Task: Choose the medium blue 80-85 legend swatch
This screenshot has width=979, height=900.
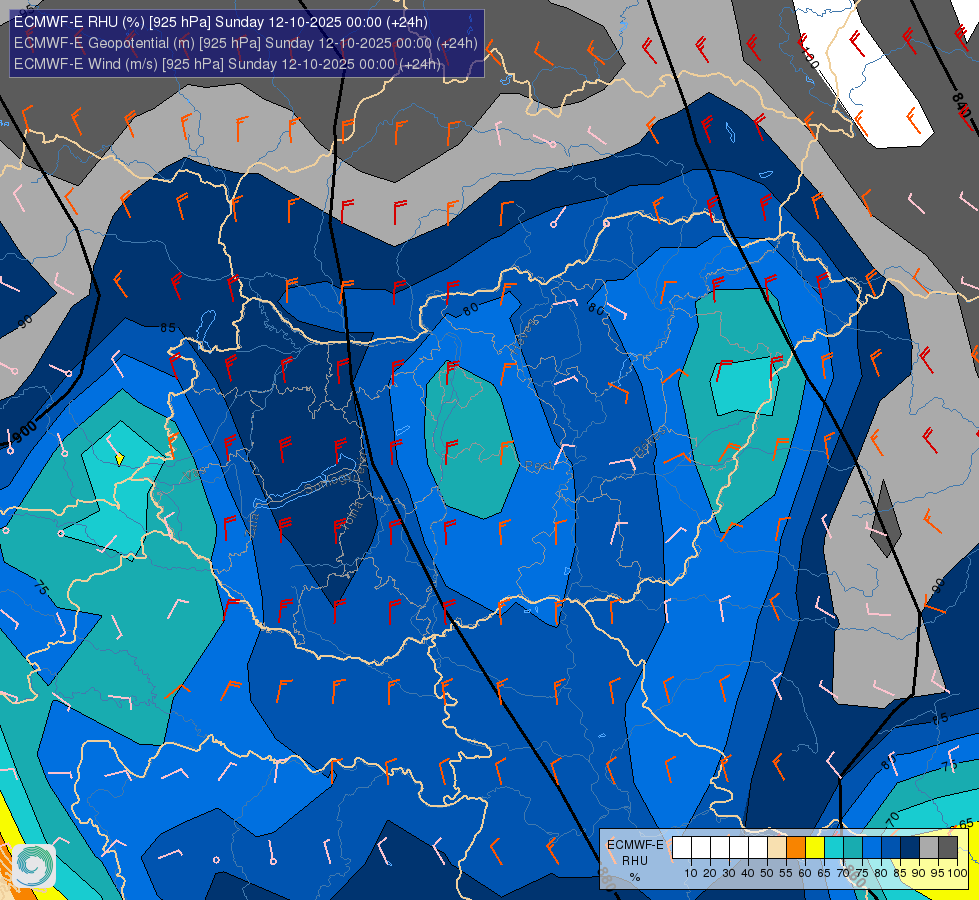Action: point(891,848)
